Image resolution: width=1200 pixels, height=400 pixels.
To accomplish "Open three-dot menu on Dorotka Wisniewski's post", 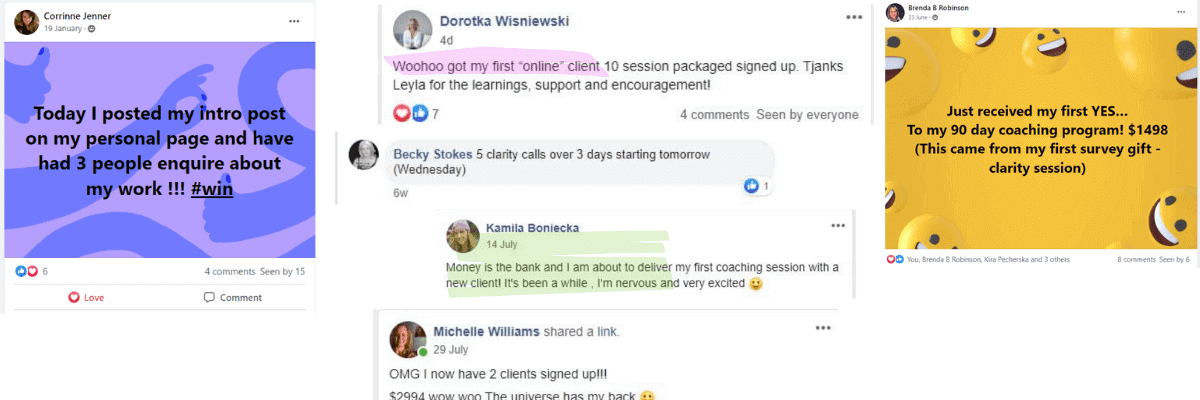I will point(854,17).
